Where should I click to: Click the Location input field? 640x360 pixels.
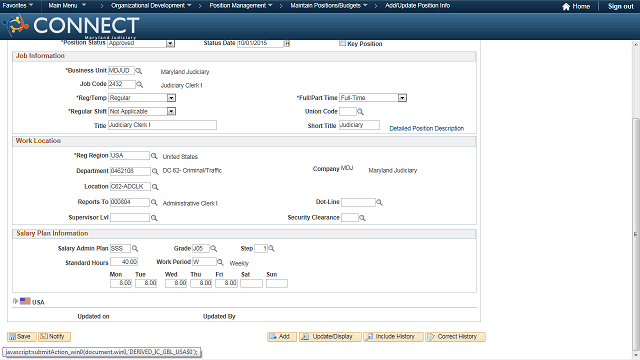point(130,187)
